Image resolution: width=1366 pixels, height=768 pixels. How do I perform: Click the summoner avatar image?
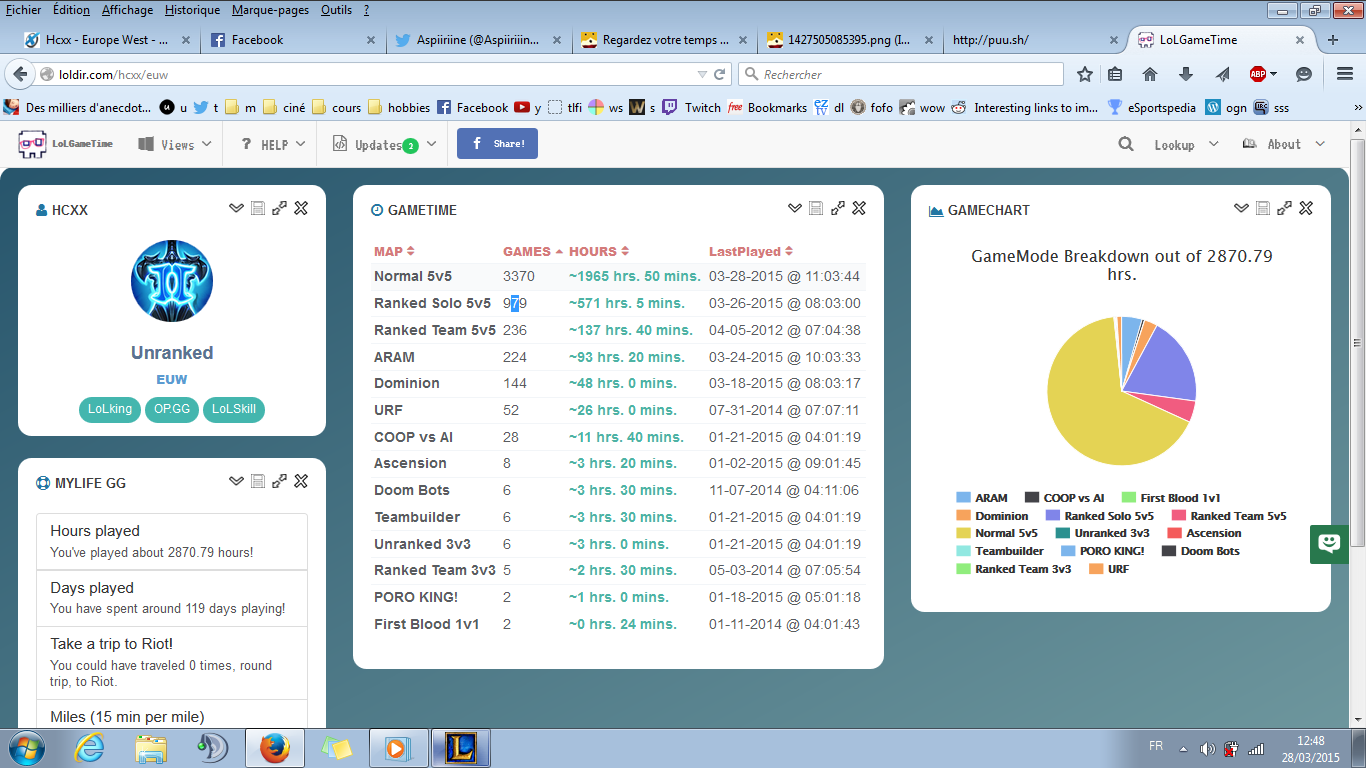click(172, 281)
